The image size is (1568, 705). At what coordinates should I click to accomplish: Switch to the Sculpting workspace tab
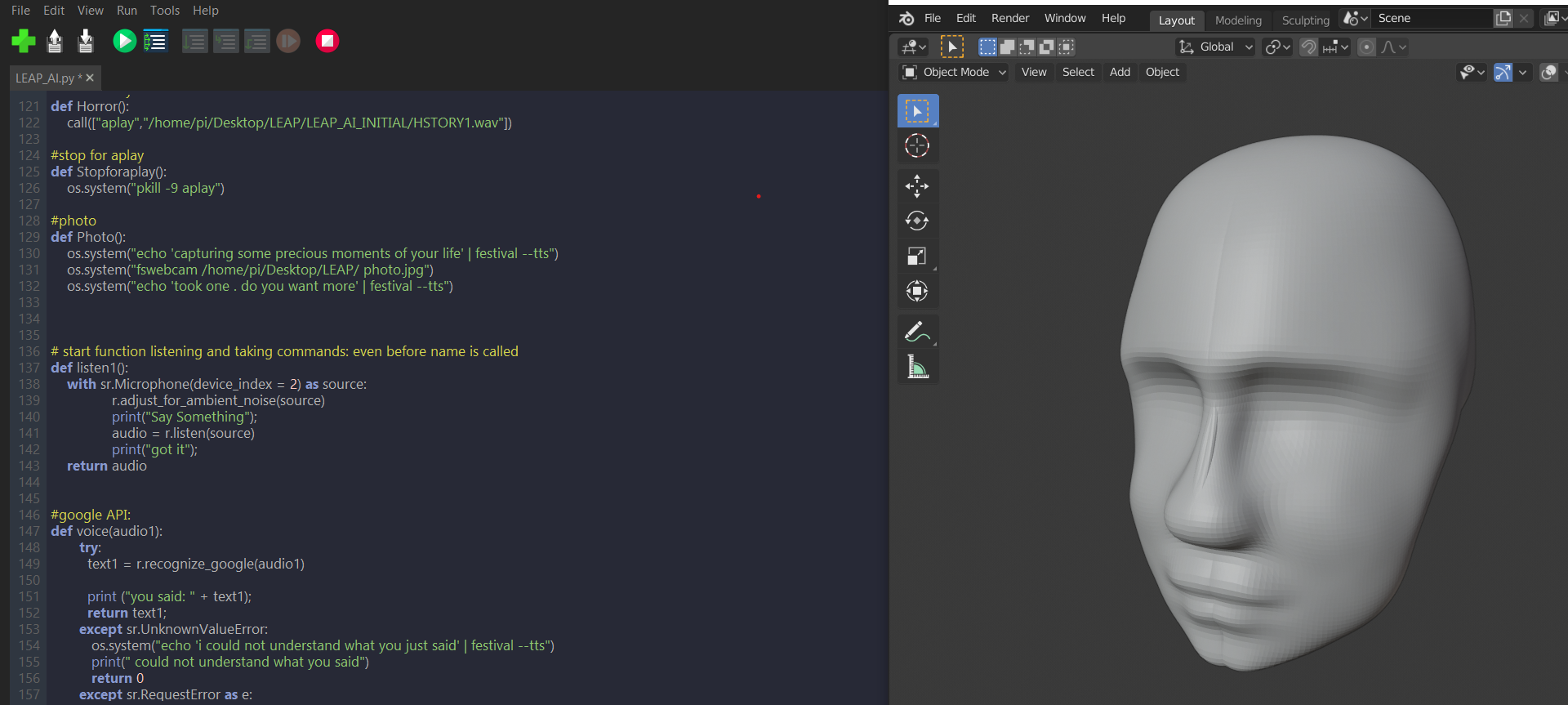(x=1305, y=20)
